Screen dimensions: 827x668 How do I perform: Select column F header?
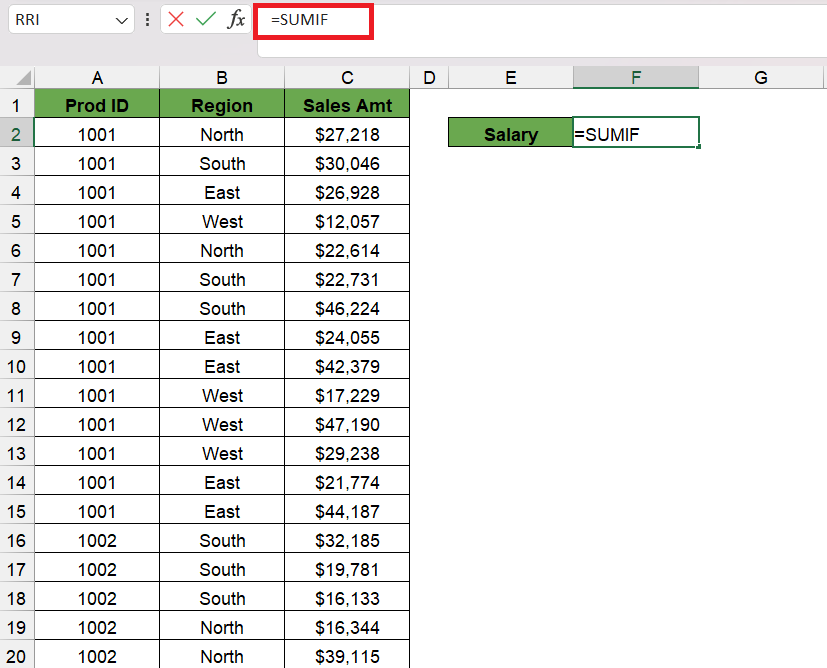tap(636, 78)
